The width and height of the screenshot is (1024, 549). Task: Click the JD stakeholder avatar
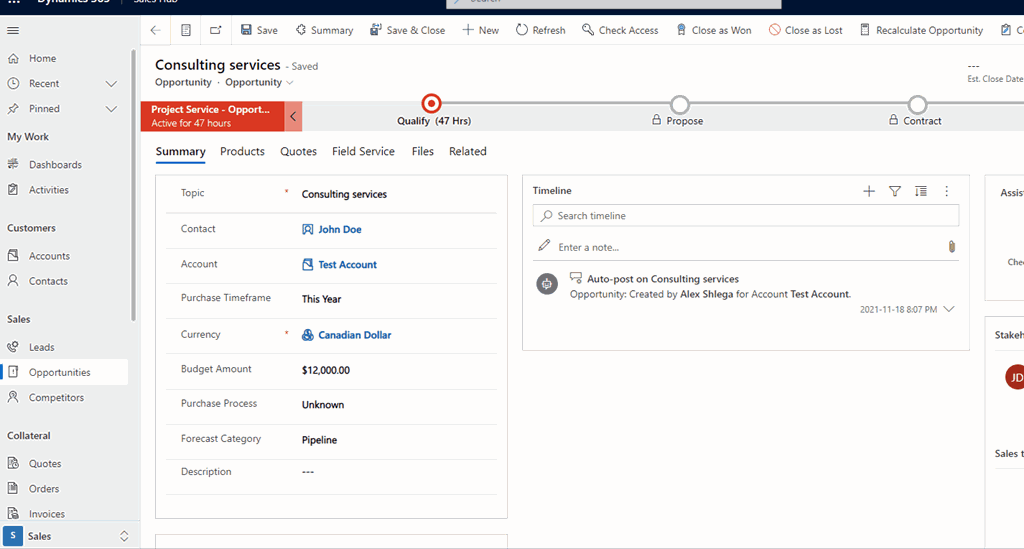1015,377
